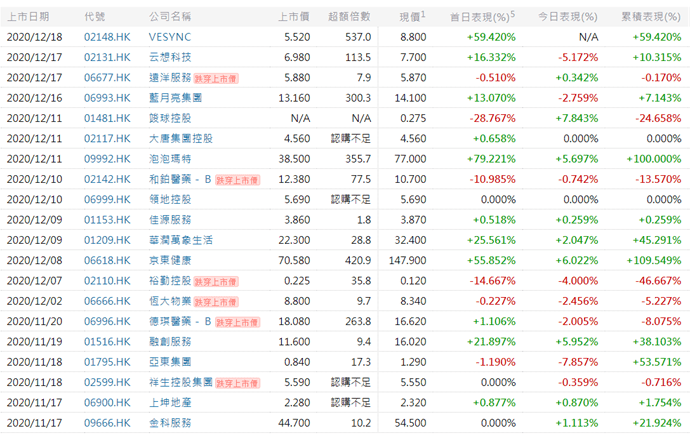Click the red tag beside 恆大物業

tap(216, 302)
